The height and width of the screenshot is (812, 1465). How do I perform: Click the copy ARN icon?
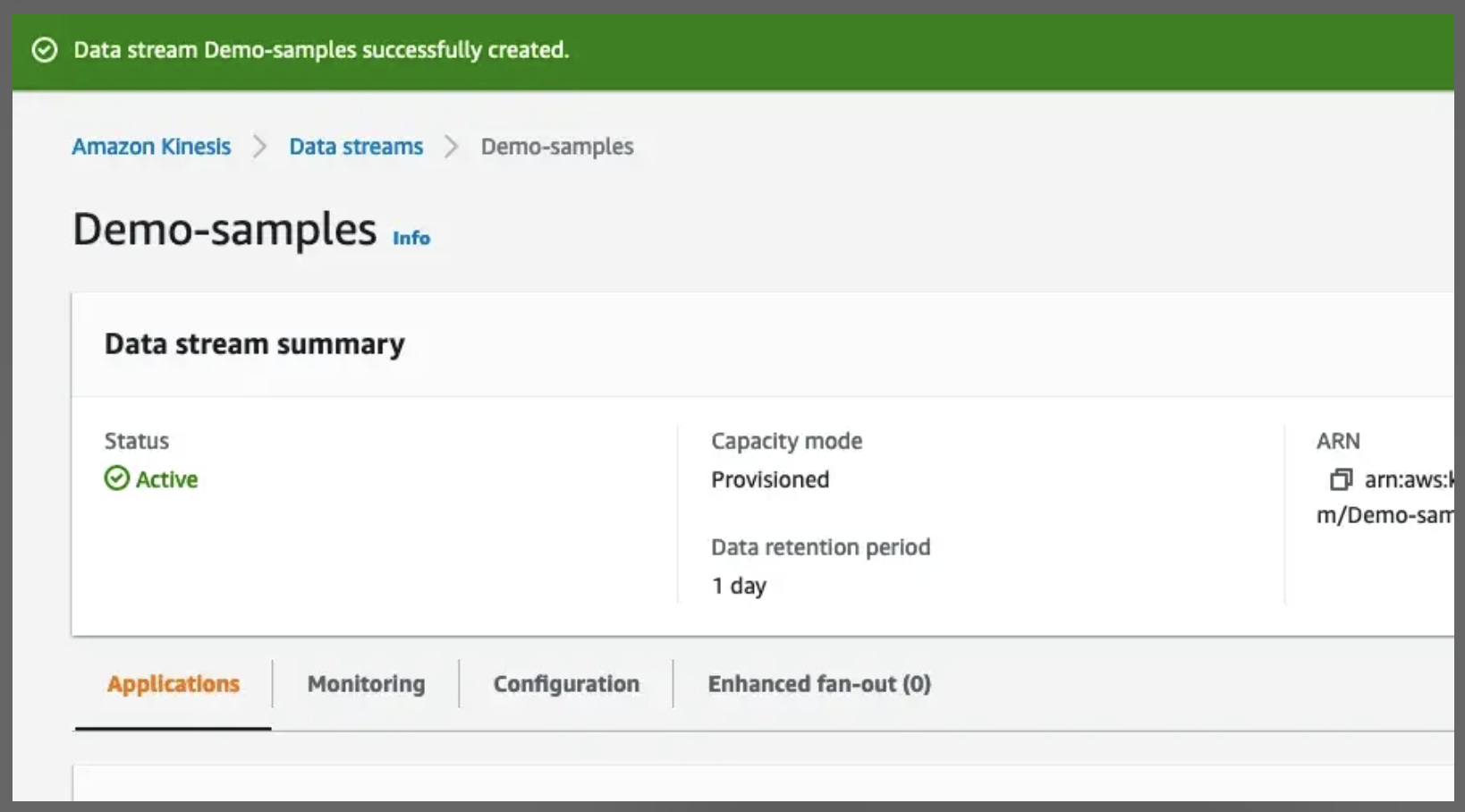tap(1340, 480)
